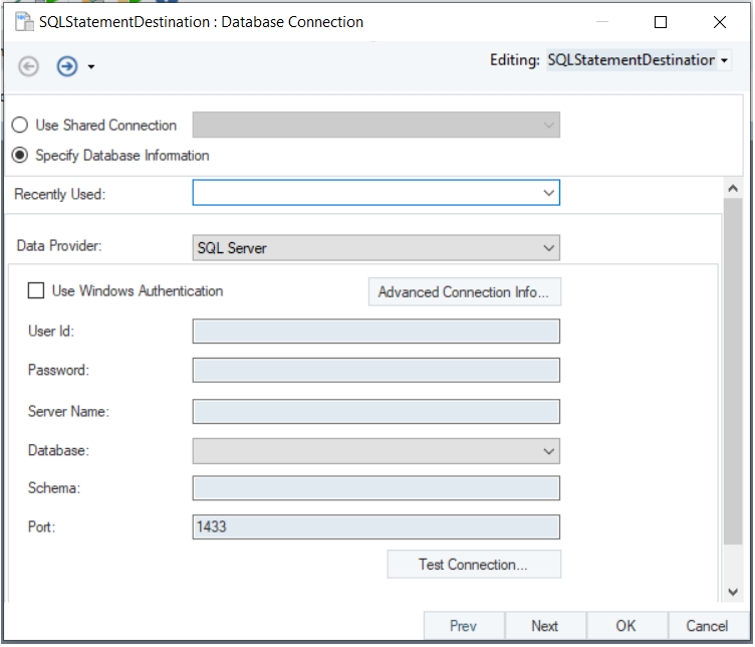This screenshot has width=755, height=647.
Task: Confirm with the OK button
Action: pos(626,626)
